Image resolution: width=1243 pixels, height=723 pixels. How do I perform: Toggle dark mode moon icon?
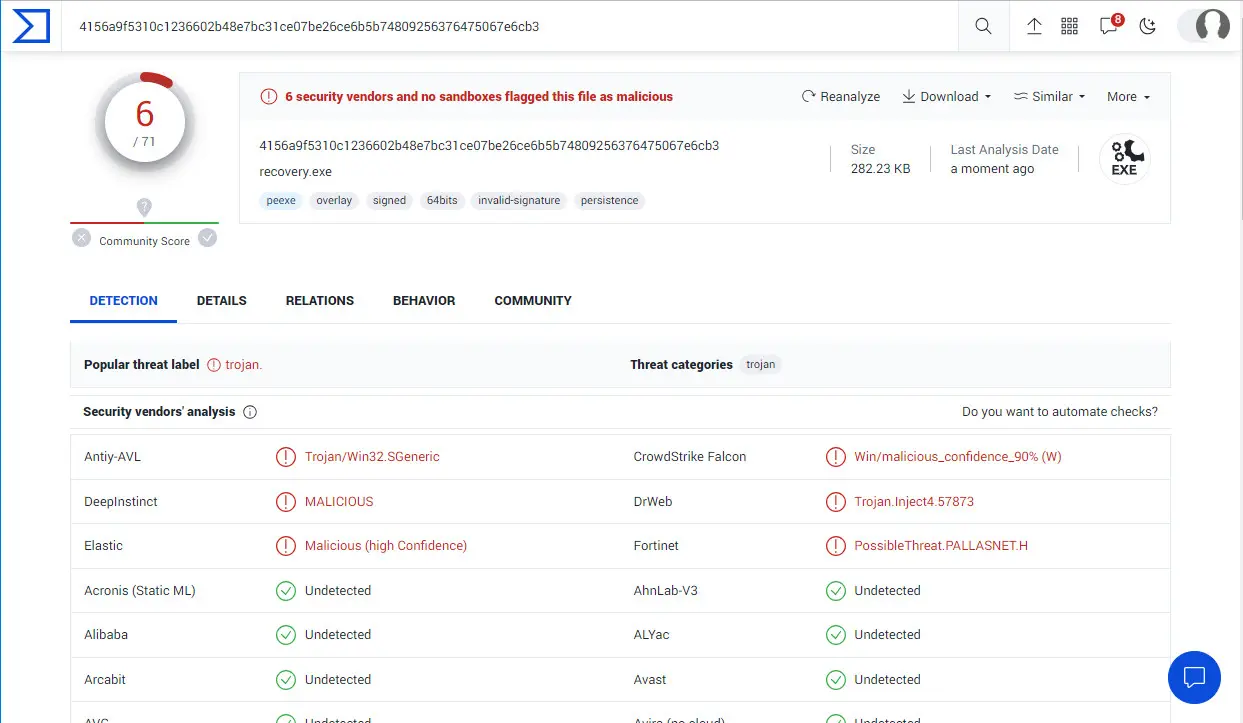[1147, 27]
